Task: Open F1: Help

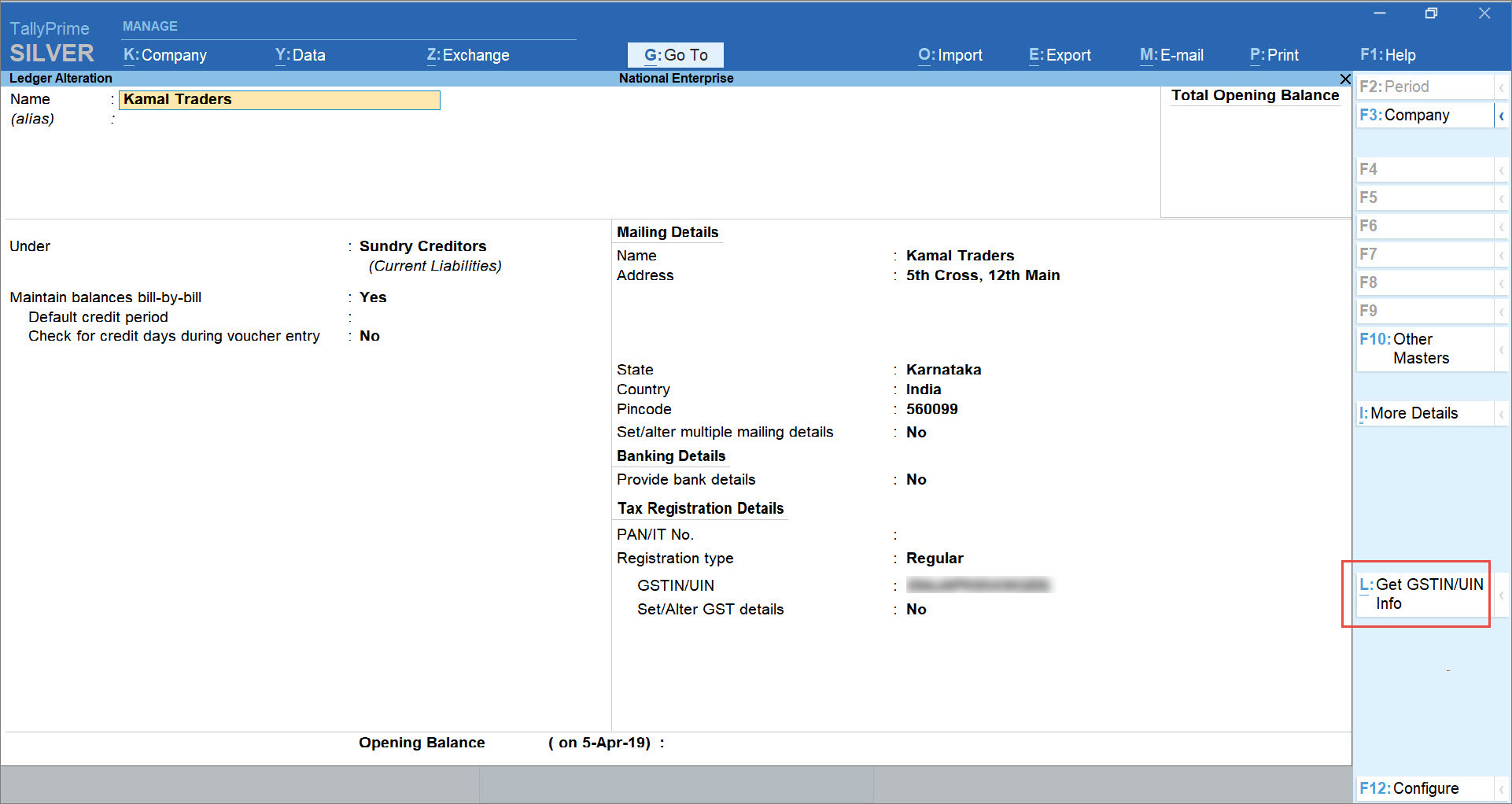Action: (1388, 55)
